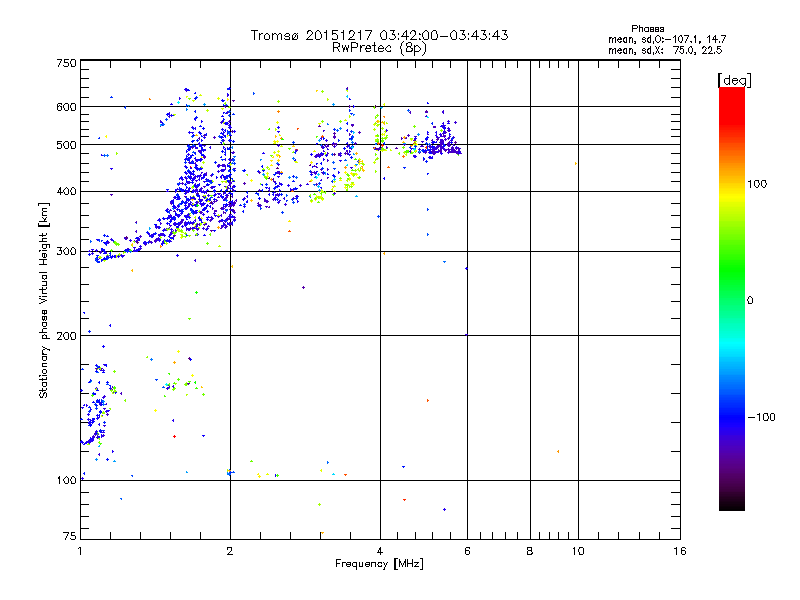Viewport: 800px width, 600px height.
Task: Click the x-axis label 'Frequency [MHz]'
Action: tap(379, 564)
